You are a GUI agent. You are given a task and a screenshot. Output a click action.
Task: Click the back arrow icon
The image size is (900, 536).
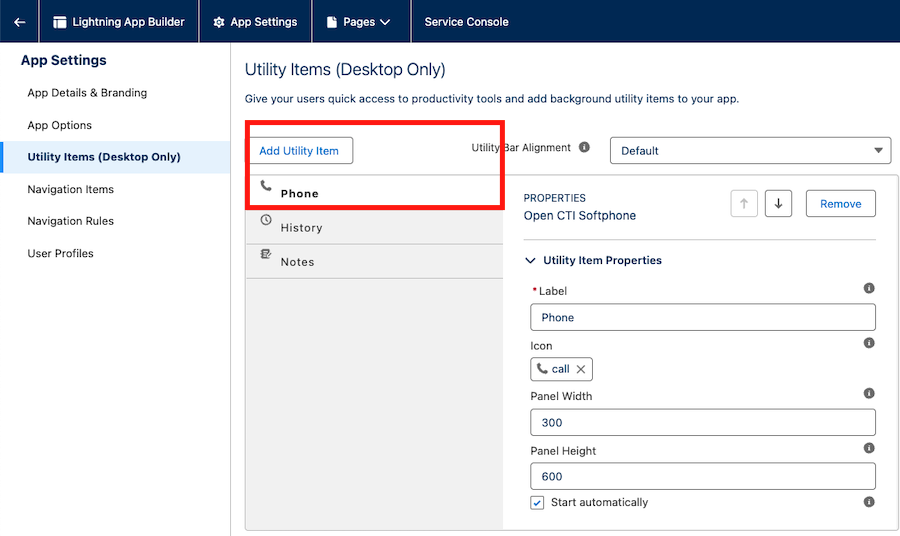pyautogui.click(x=19, y=22)
